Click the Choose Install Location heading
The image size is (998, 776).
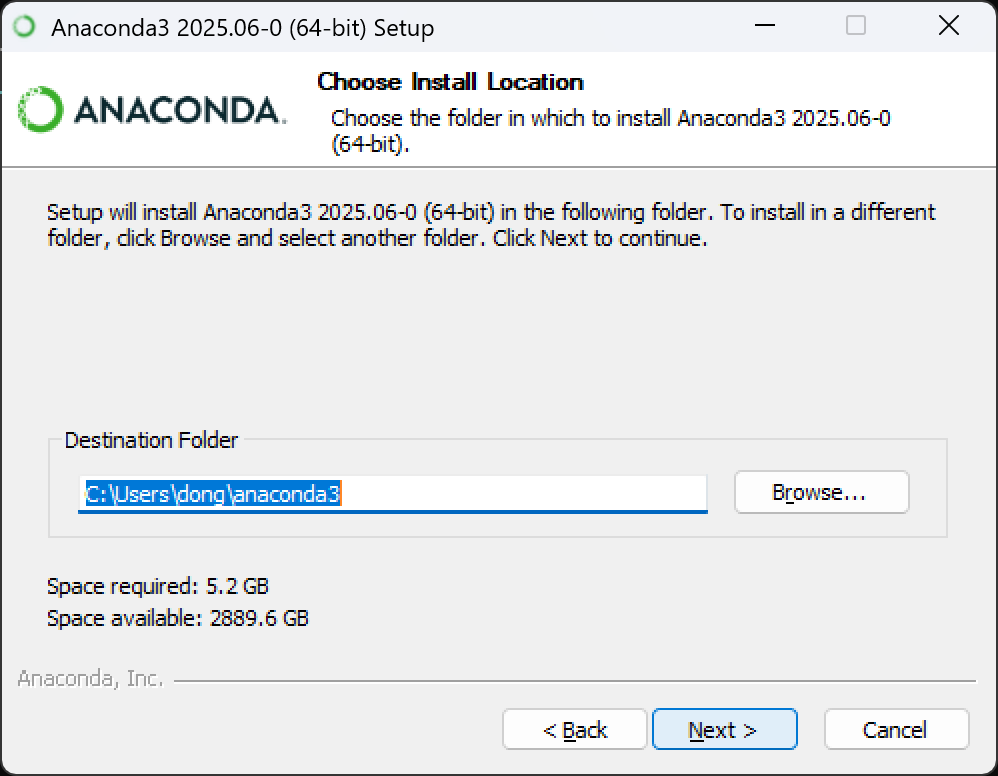450,82
